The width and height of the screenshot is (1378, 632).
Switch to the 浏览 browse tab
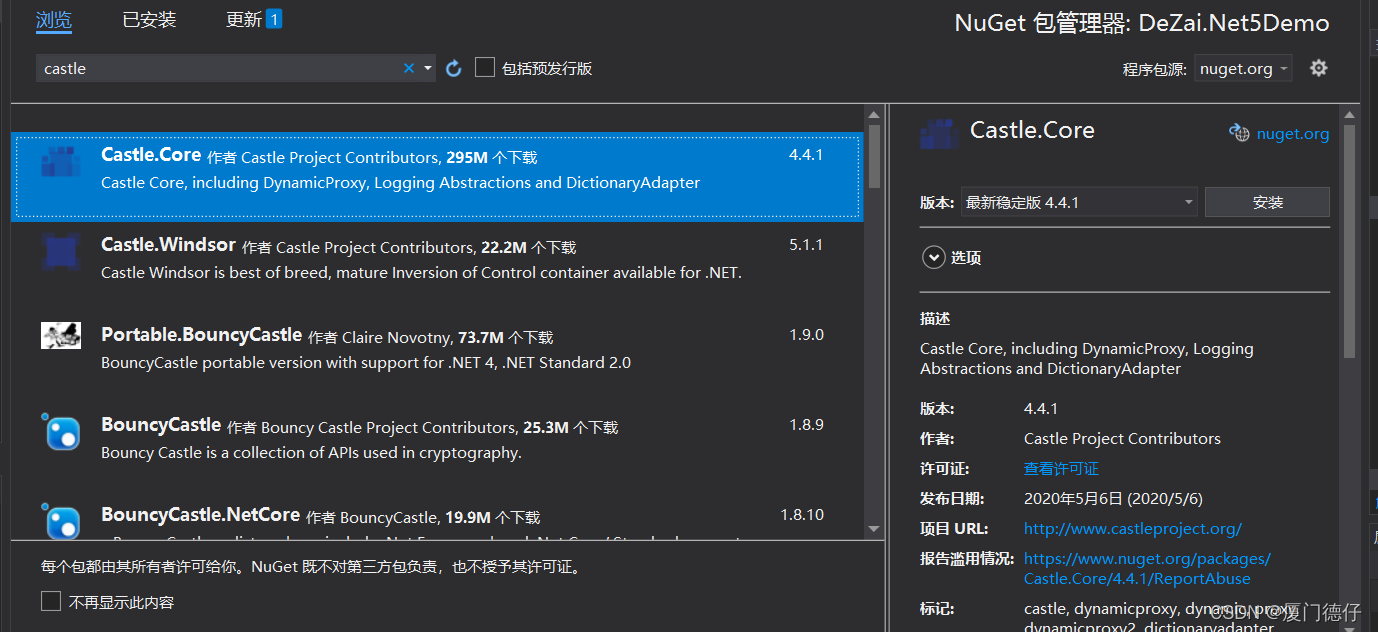(x=54, y=19)
